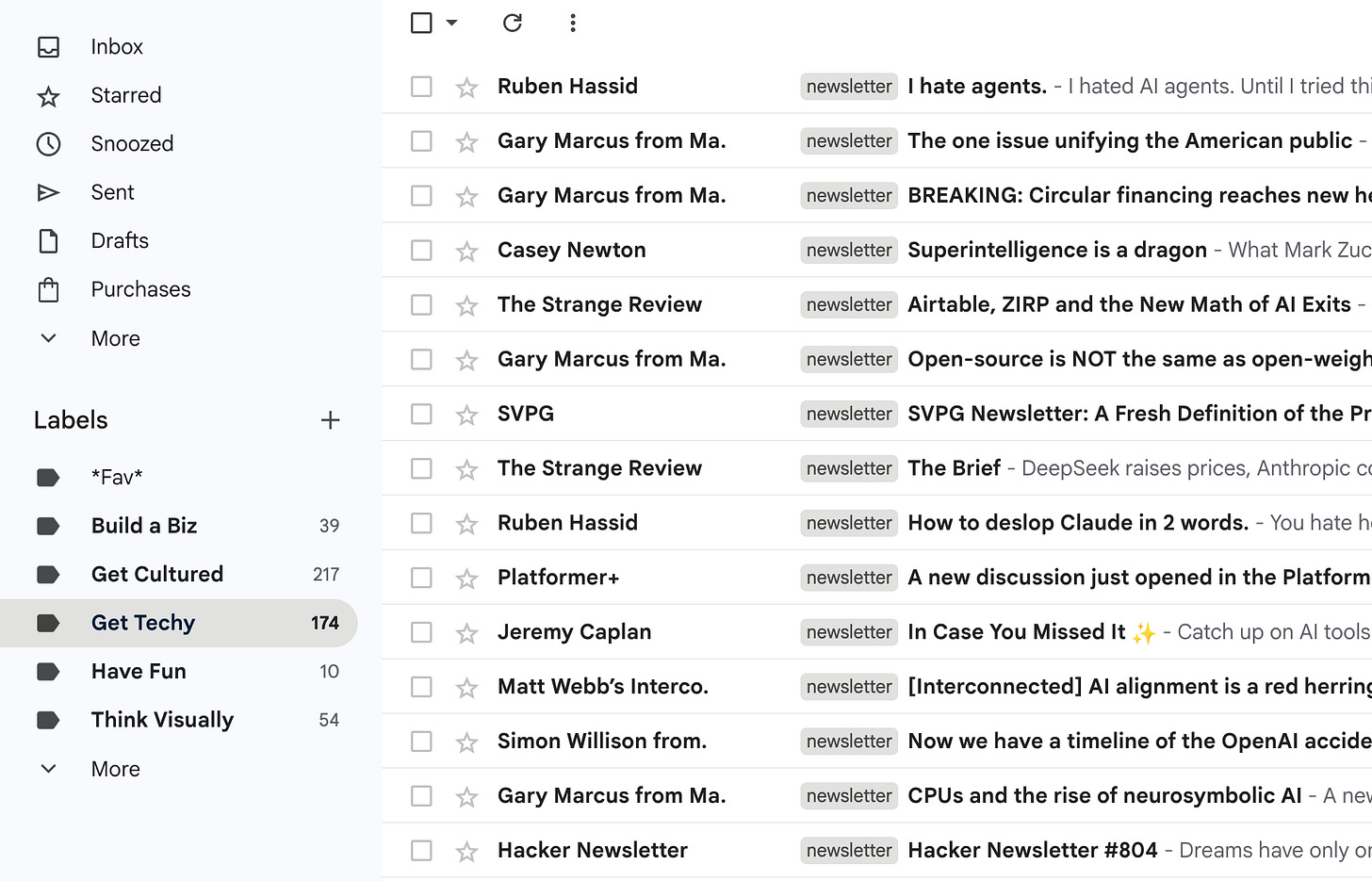Star the Hacker Newsletter email
This screenshot has height=881, width=1372.
point(466,853)
